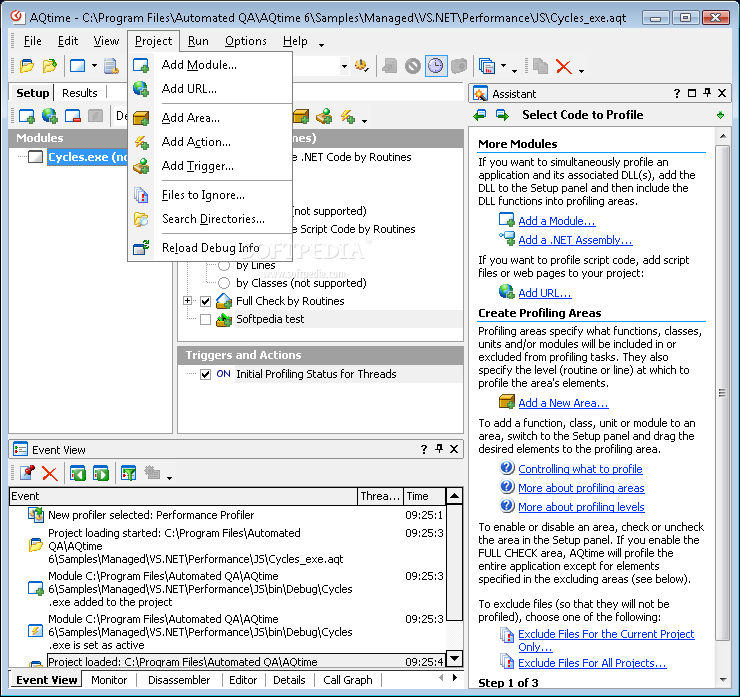
Task: Click the next event green arrow icon
Action: click(x=101, y=473)
